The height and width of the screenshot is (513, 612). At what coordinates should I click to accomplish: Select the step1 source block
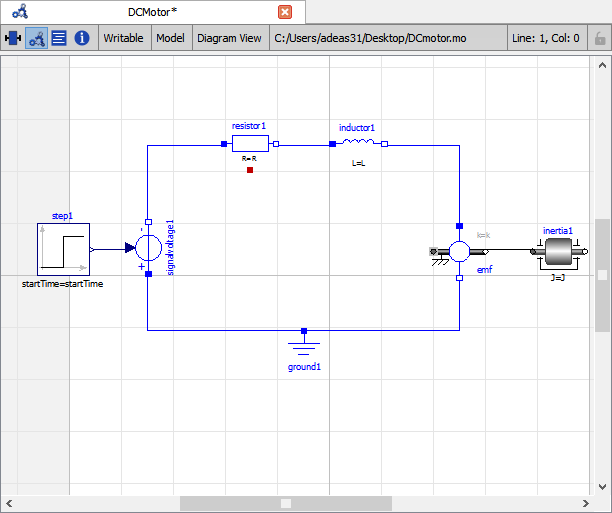click(x=63, y=249)
